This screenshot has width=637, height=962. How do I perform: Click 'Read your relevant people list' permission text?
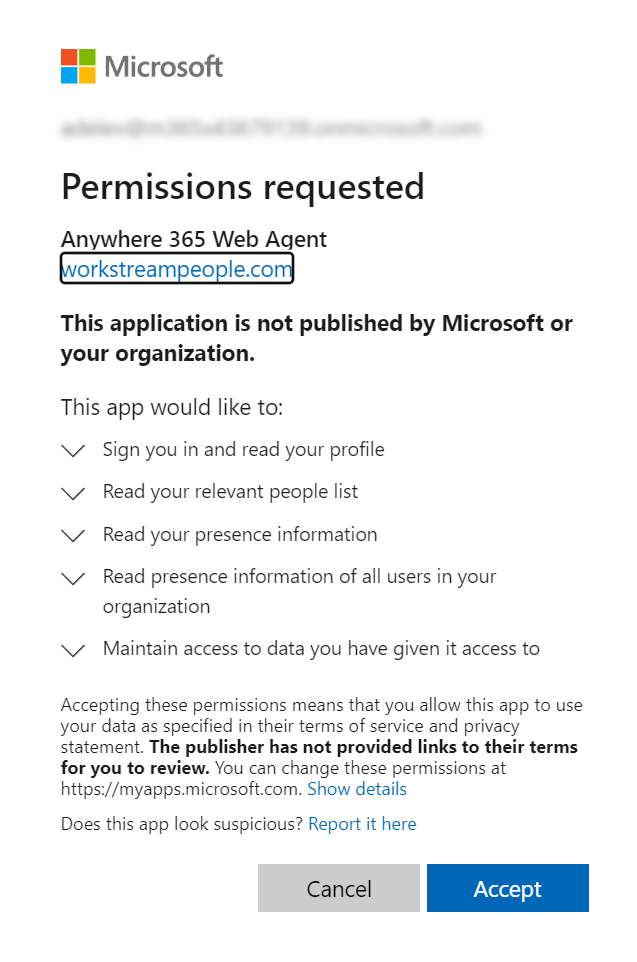tap(230, 492)
